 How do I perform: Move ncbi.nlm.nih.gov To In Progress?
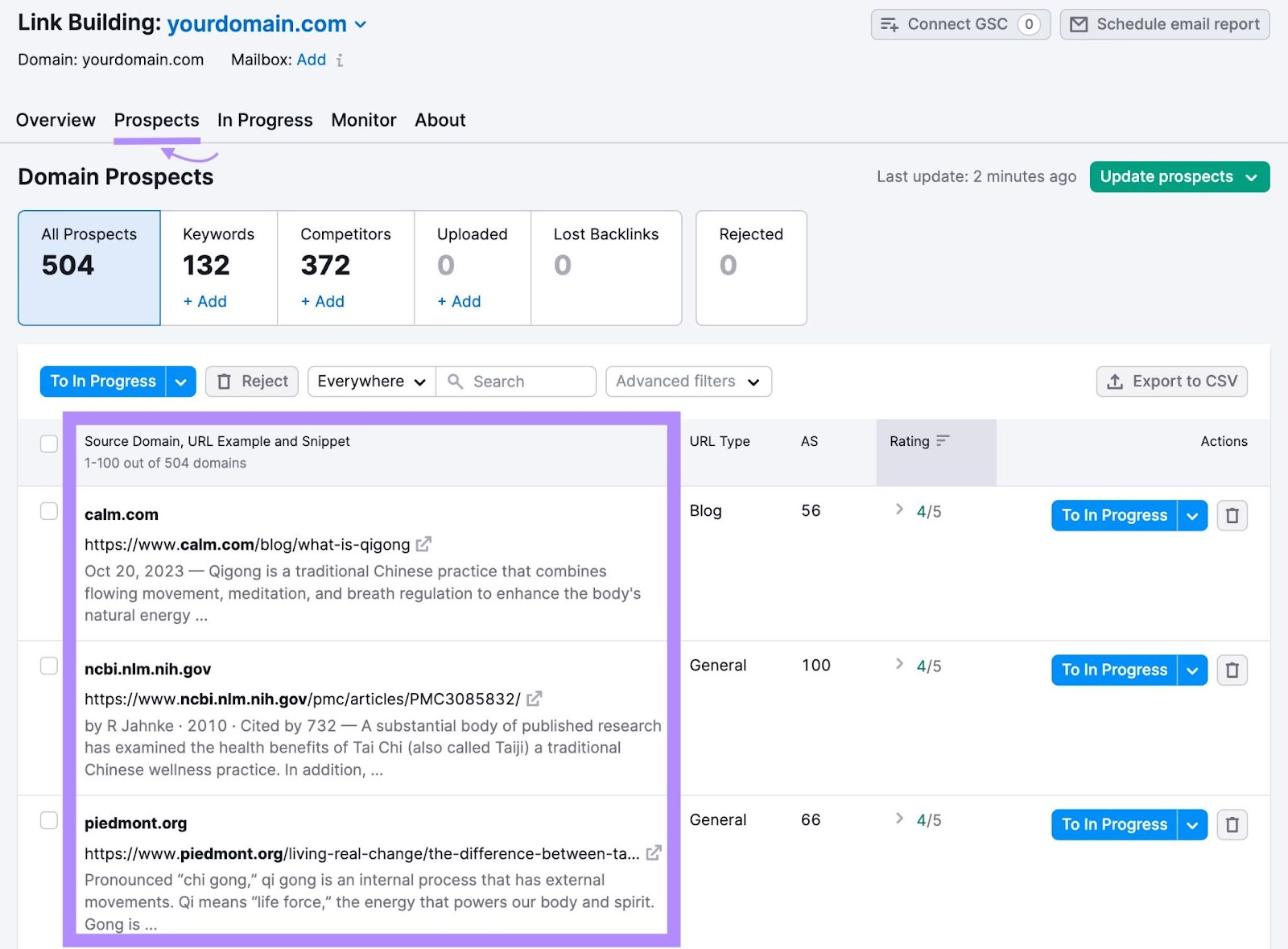click(x=1114, y=670)
